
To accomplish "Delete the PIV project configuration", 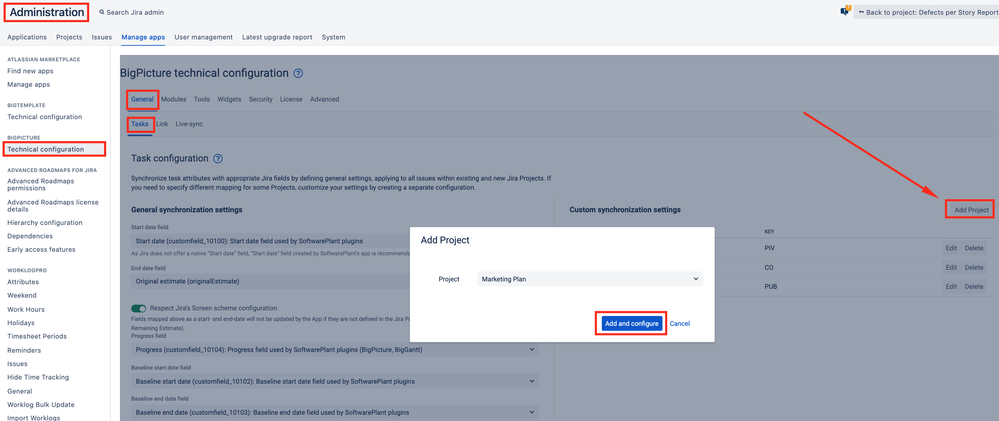I will (974, 248).
